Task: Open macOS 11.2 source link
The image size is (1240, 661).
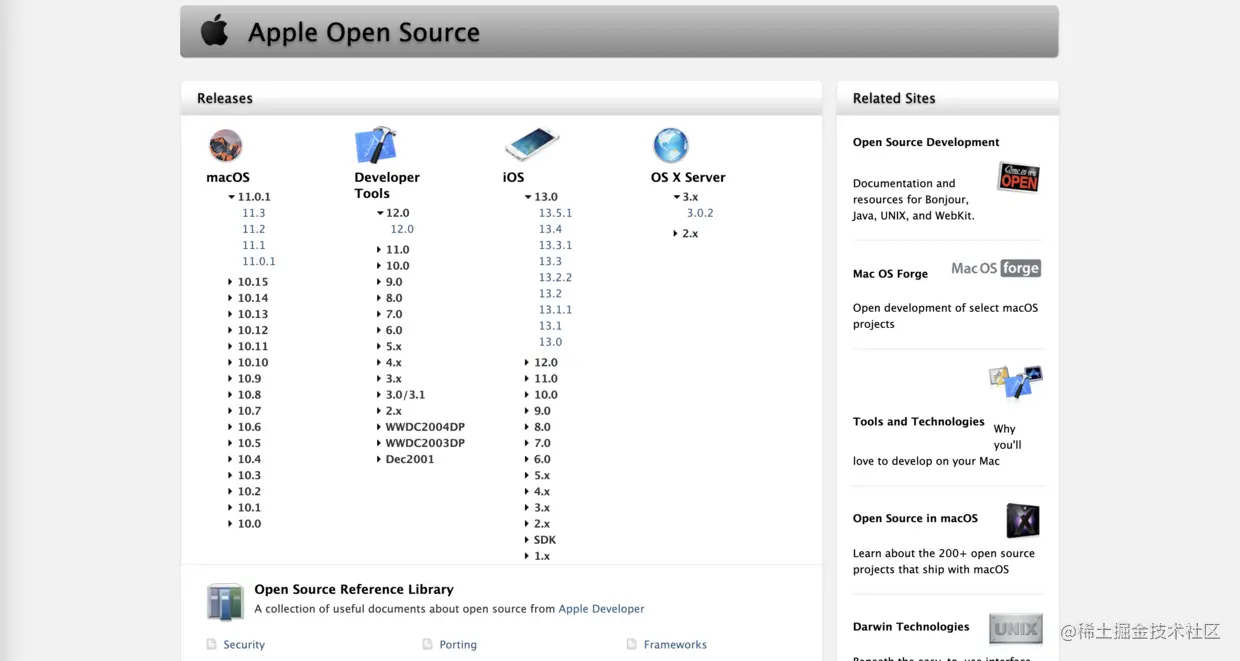Action: click(x=254, y=229)
